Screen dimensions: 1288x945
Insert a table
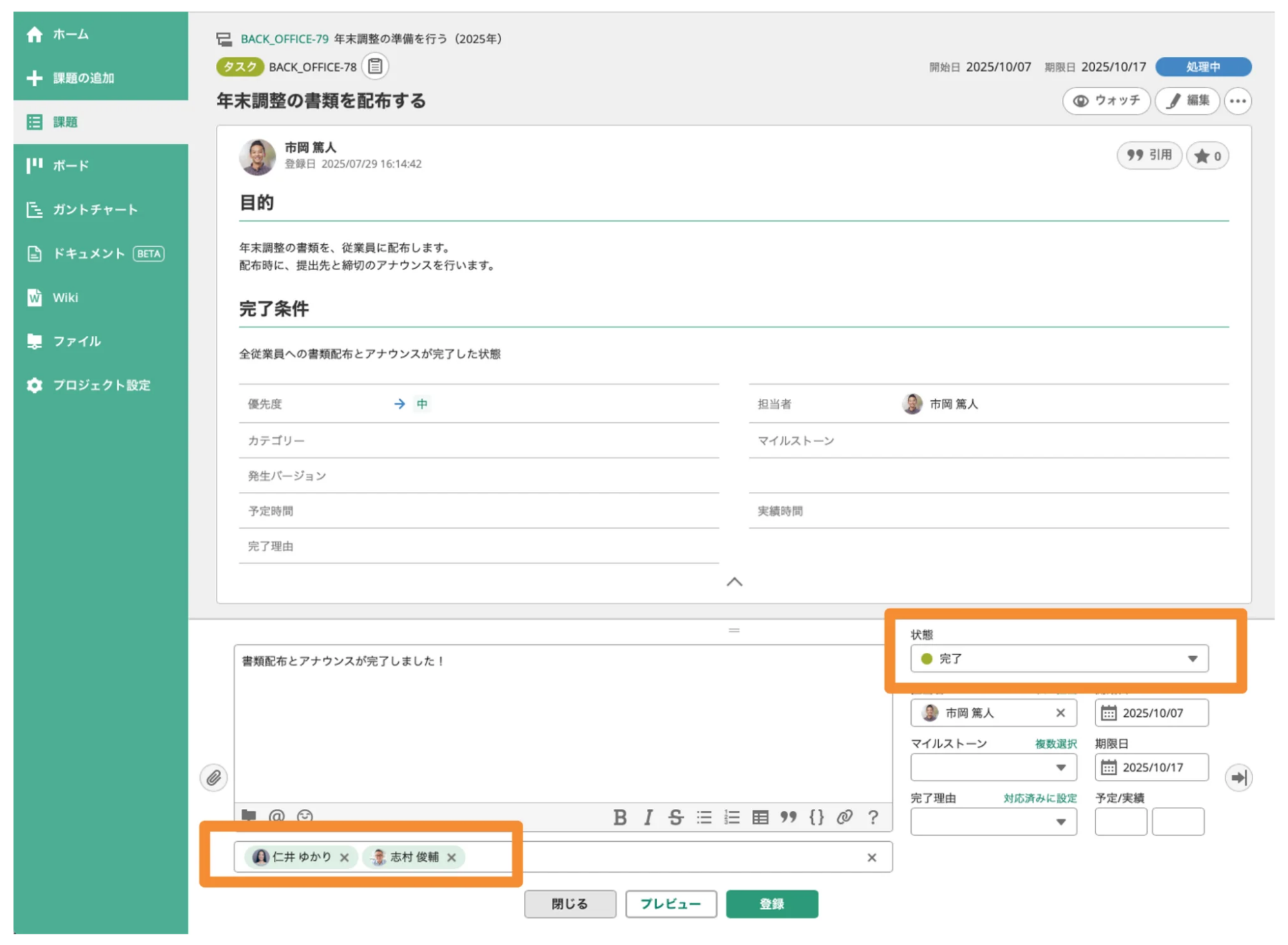760,817
